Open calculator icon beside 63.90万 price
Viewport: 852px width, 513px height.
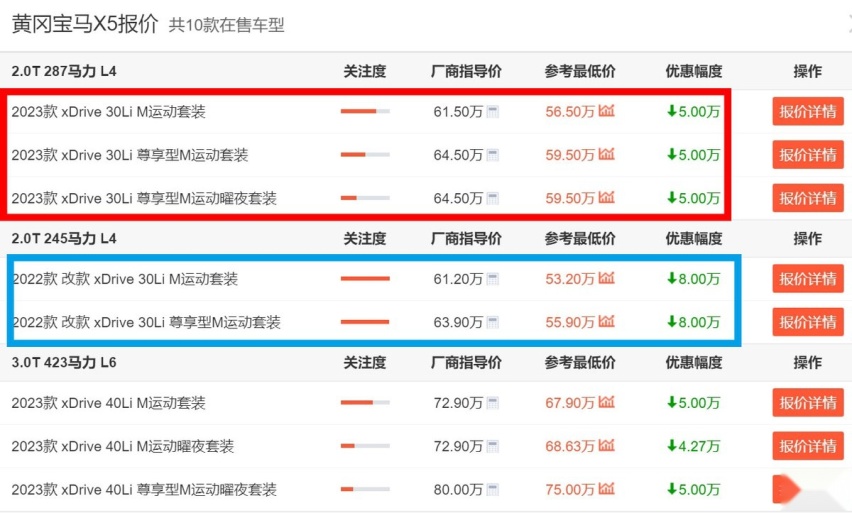[x=493, y=323]
